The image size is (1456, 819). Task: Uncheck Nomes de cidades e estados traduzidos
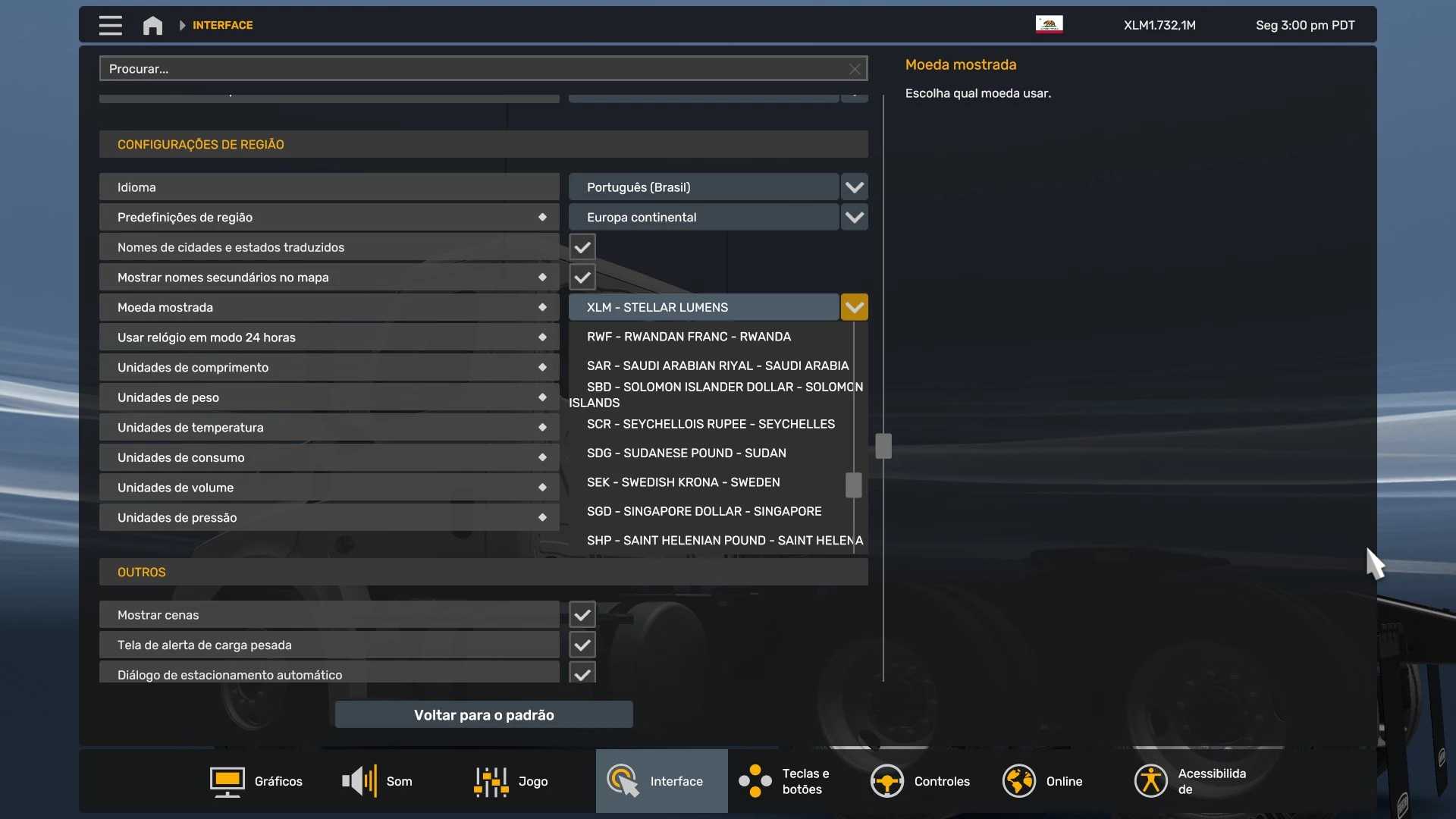(582, 247)
